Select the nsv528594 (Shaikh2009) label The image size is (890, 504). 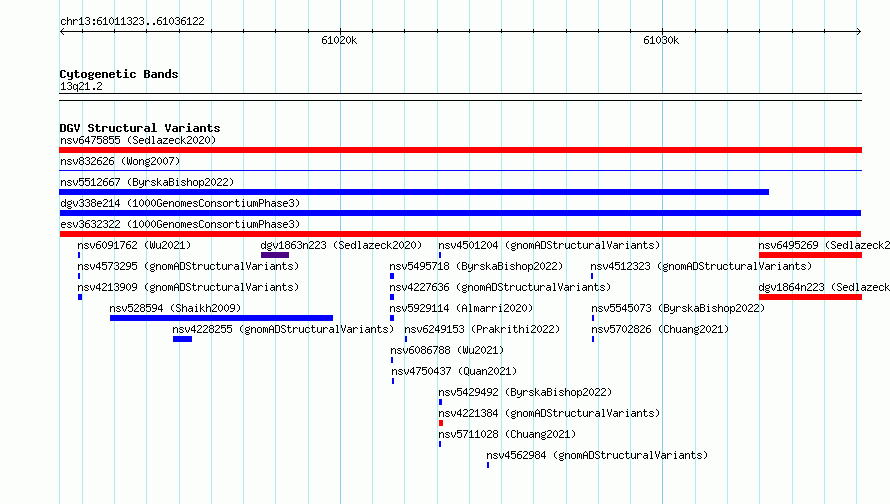(x=175, y=308)
